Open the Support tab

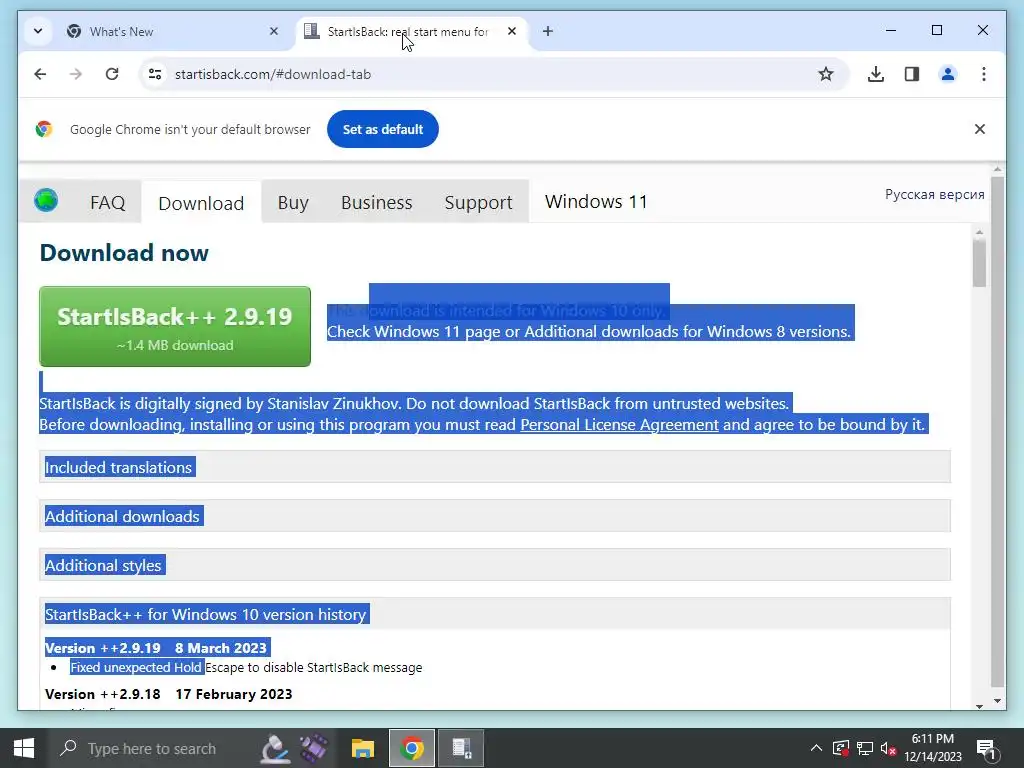click(478, 202)
